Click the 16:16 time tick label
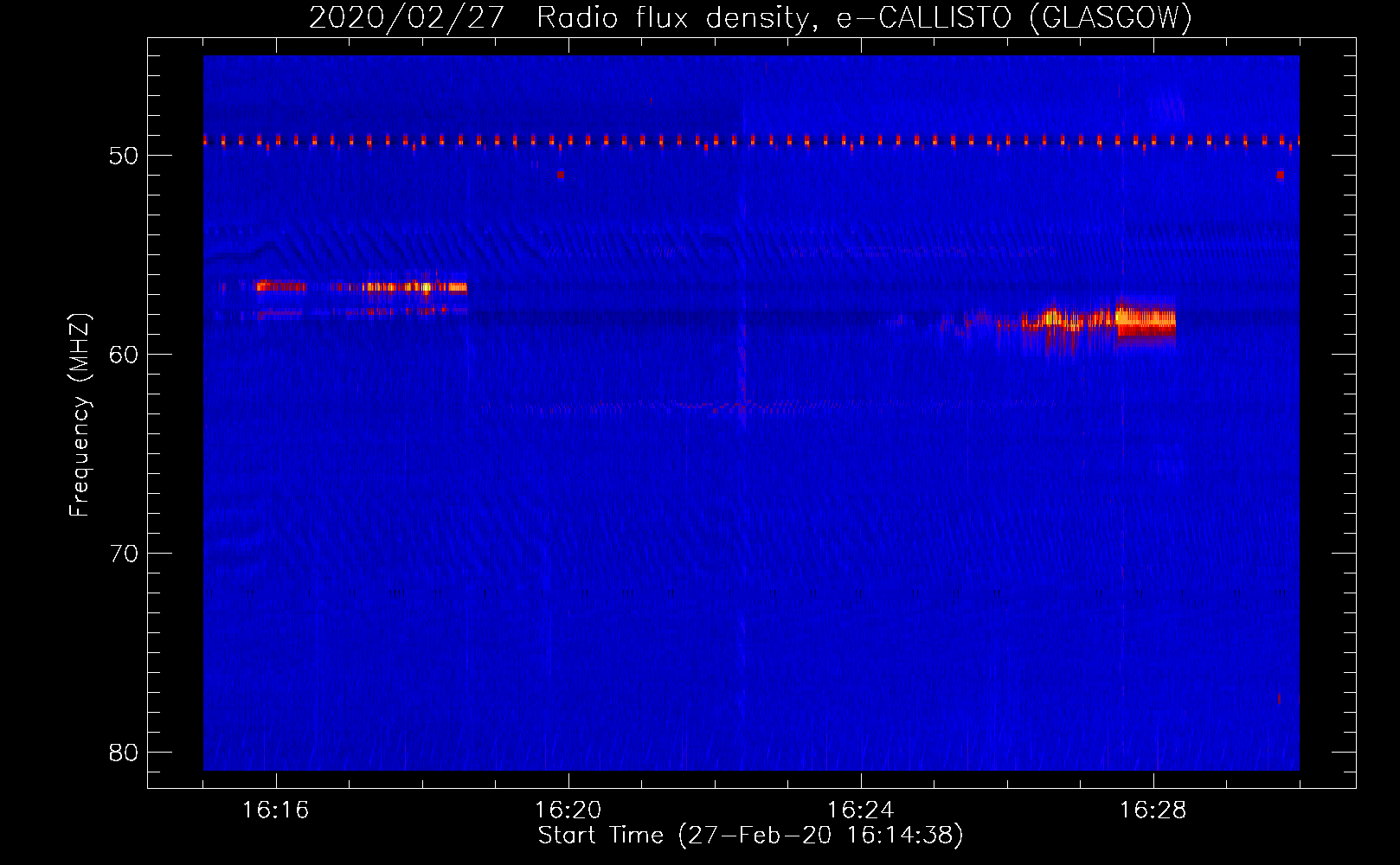The width and height of the screenshot is (1400, 865). (275, 811)
